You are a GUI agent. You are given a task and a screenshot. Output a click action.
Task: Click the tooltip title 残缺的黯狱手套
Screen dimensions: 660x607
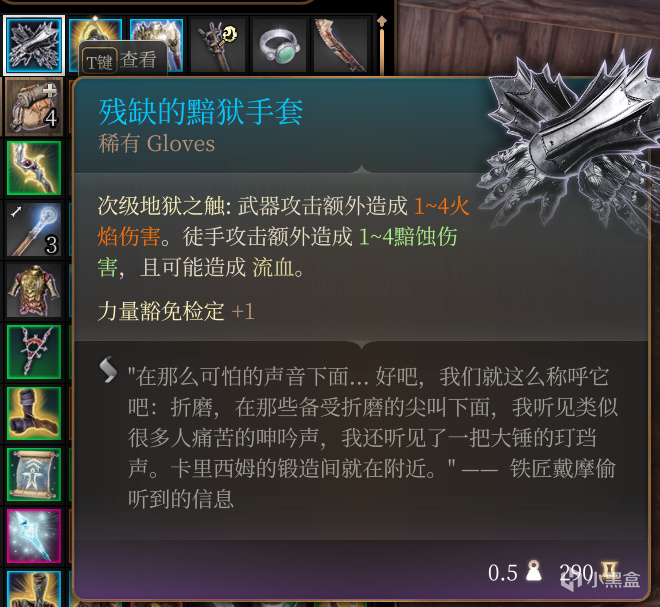coord(201,112)
